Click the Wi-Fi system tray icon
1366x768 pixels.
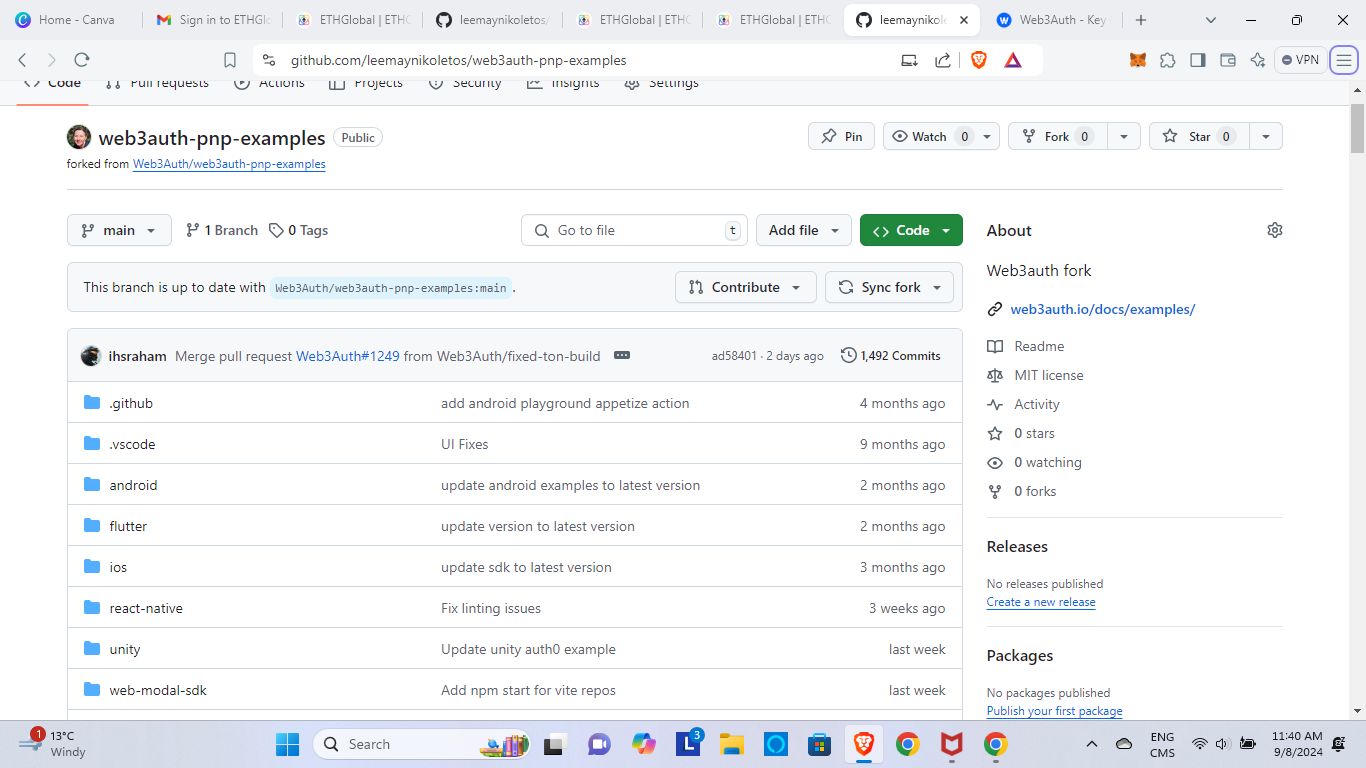(x=1199, y=744)
